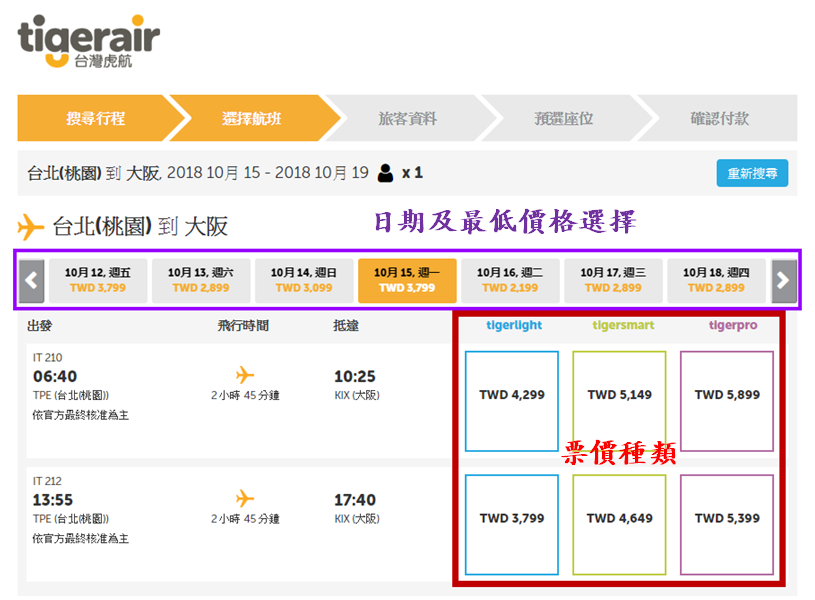
Task: Go to 選擇航班 step
Action: click(252, 118)
